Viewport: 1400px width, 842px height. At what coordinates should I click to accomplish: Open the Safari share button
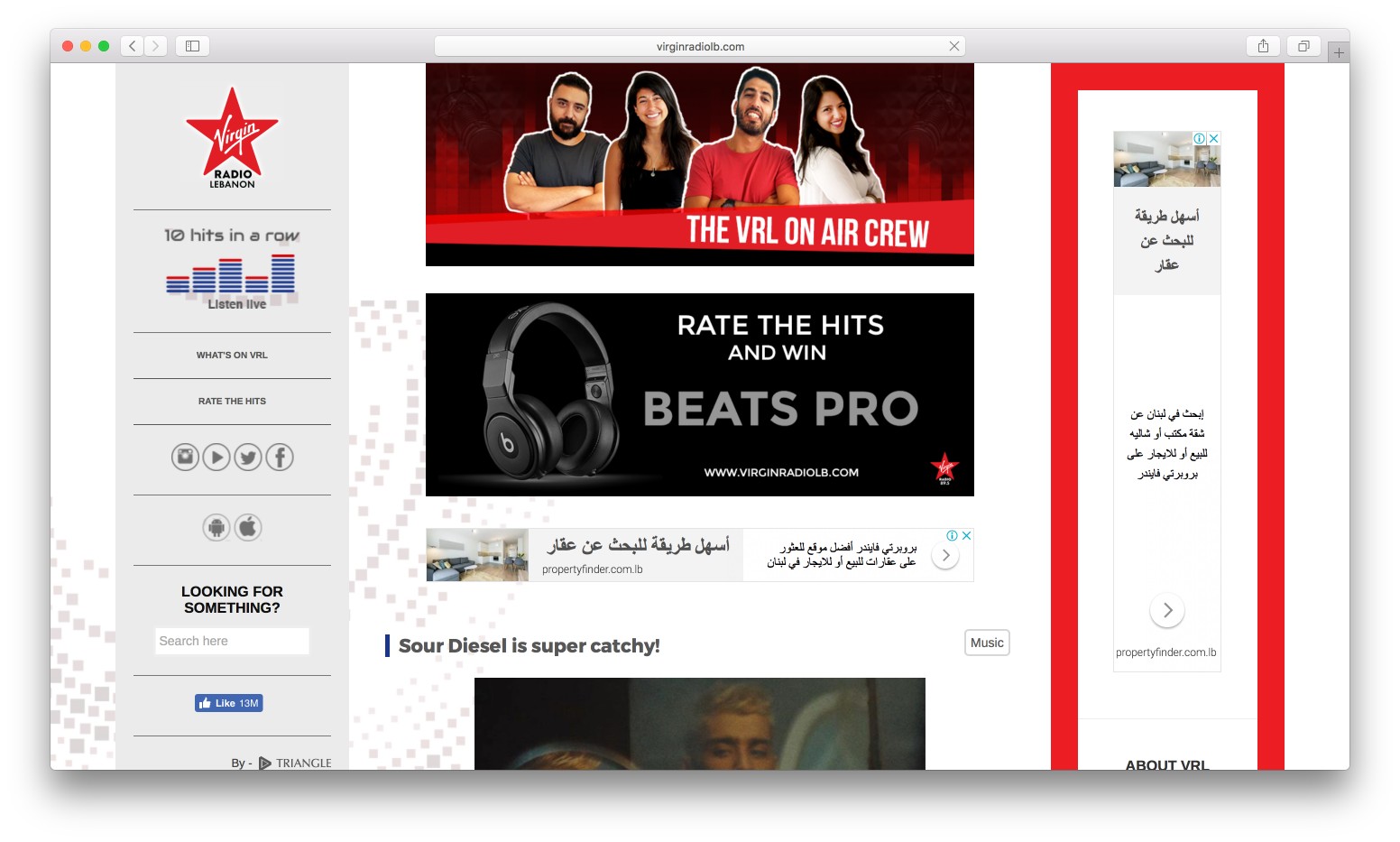pyautogui.click(x=1263, y=46)
